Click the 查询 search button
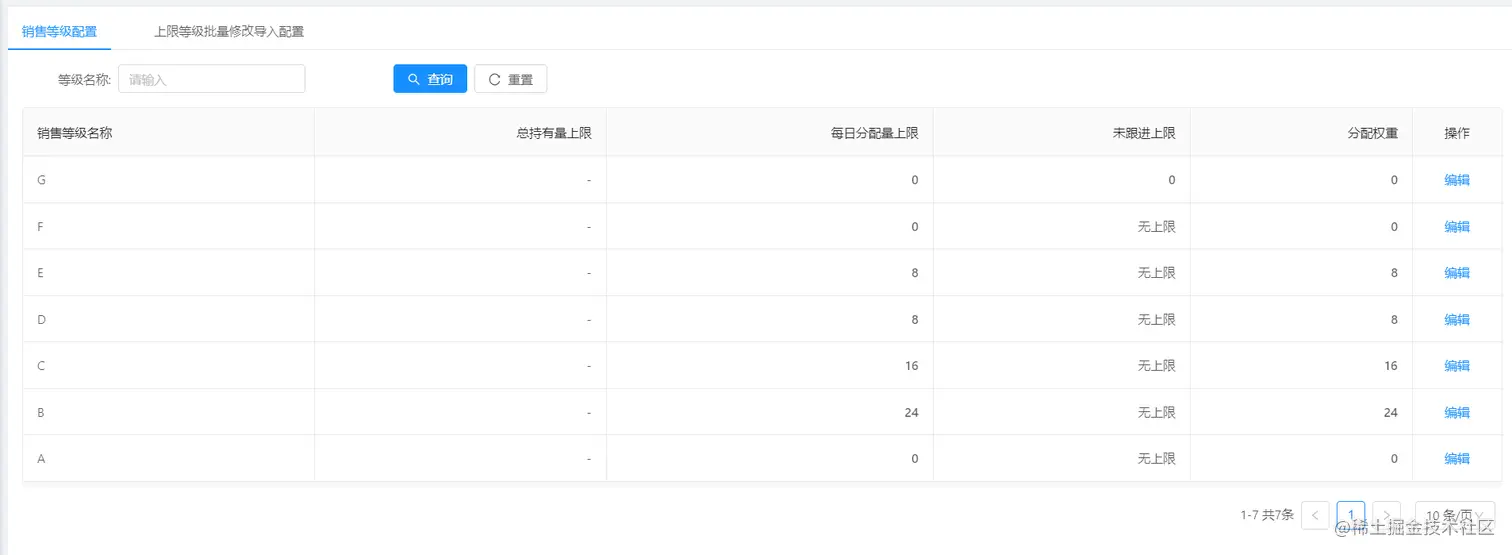Screen dimensions: 1512x555 (430, 79)
